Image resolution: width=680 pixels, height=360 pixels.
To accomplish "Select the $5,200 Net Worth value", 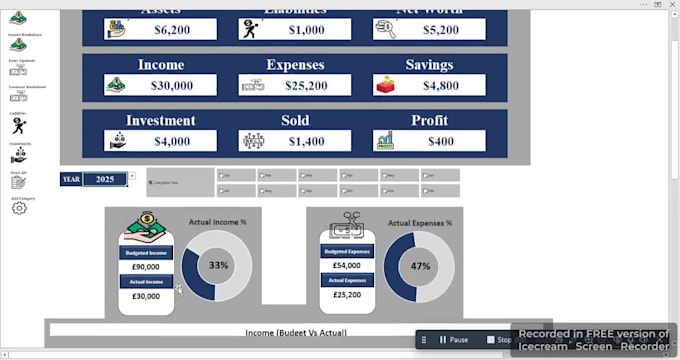I will (441, 29).
